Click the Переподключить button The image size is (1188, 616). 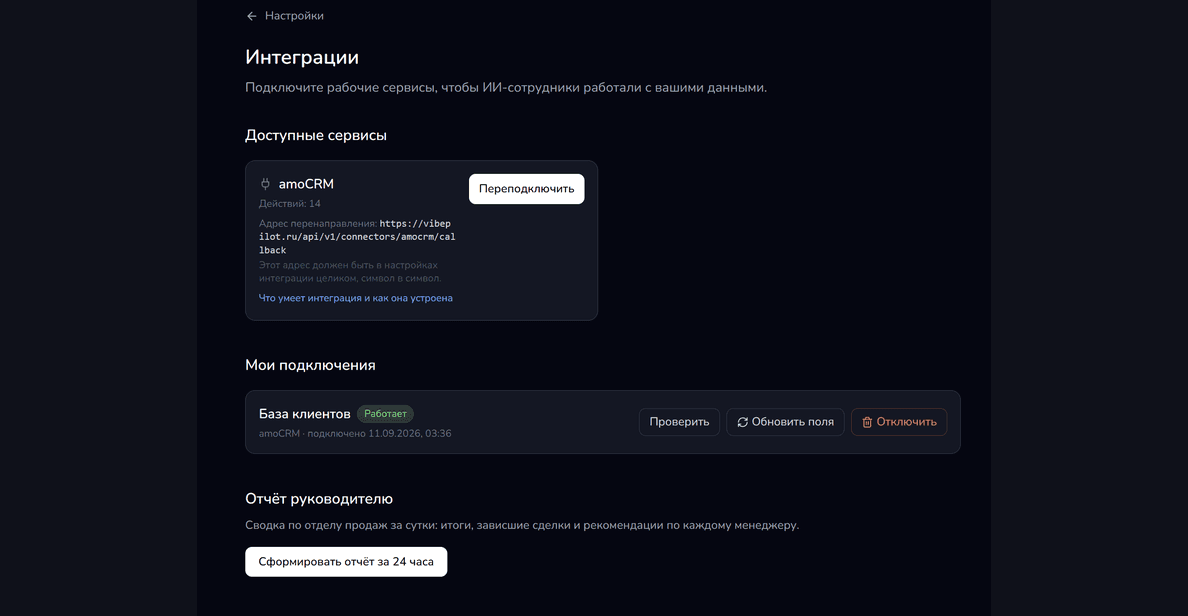click(x=527, y=189)
